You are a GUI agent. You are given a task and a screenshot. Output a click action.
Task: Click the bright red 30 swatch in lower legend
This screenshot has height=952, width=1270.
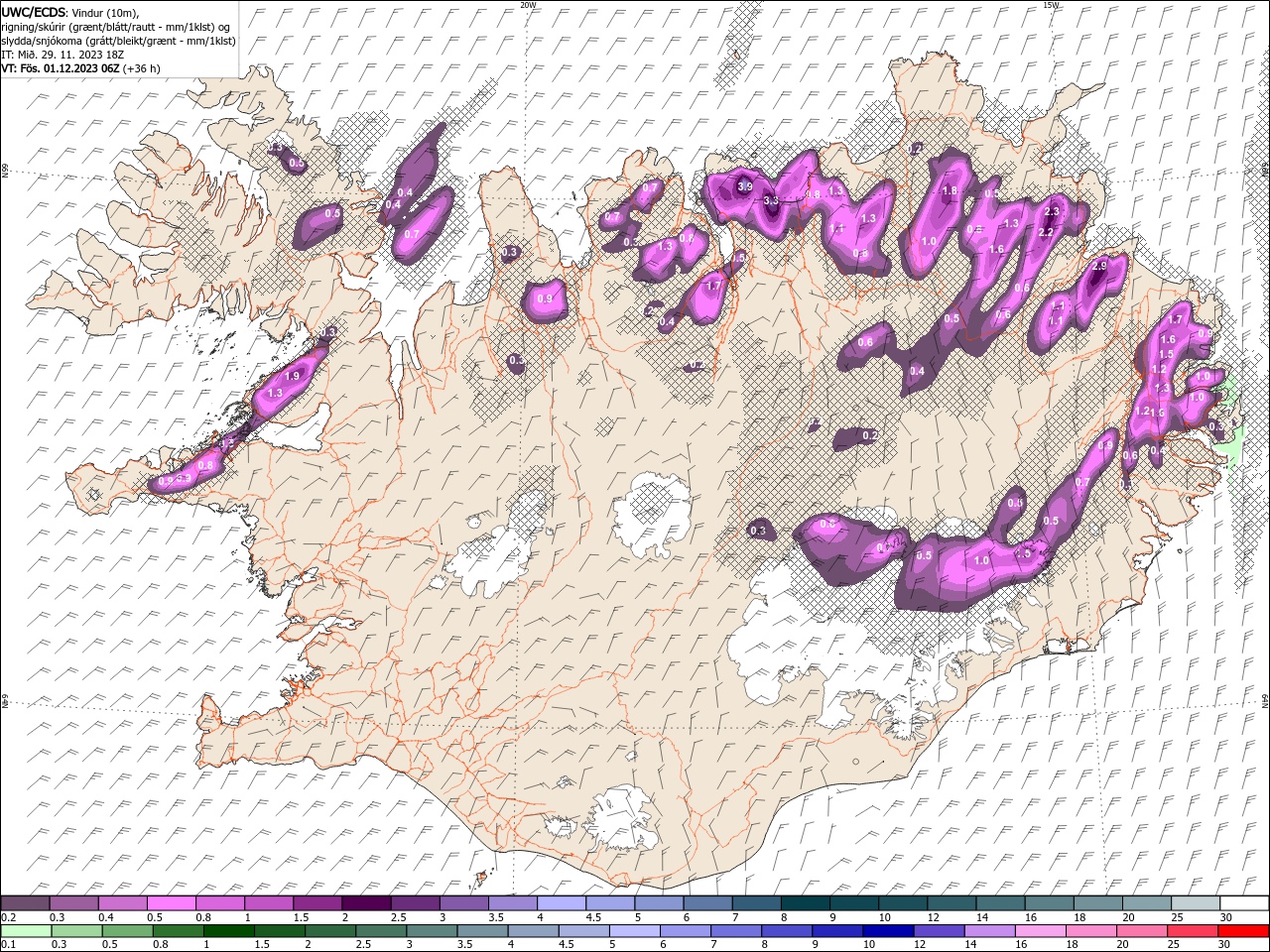(1243, 931)
